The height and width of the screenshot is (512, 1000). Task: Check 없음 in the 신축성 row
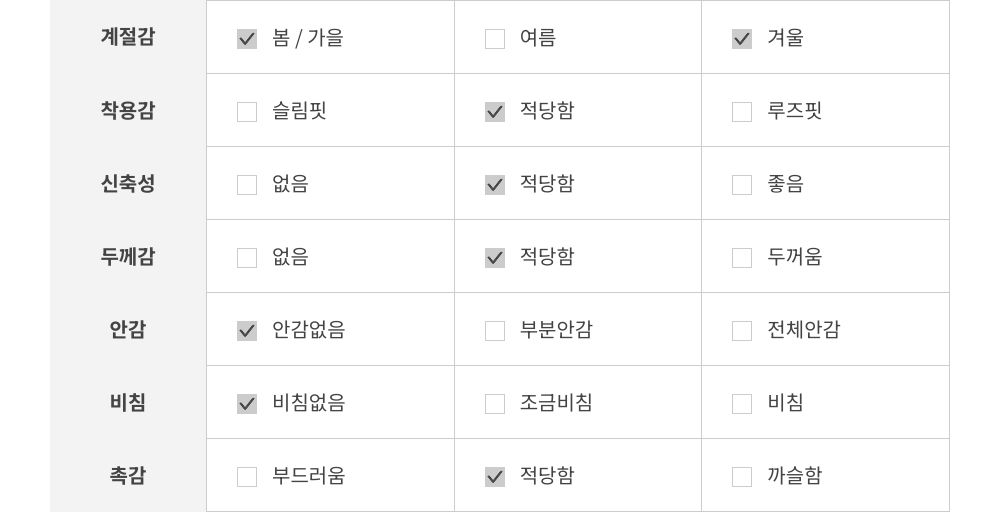pos(247,185)
